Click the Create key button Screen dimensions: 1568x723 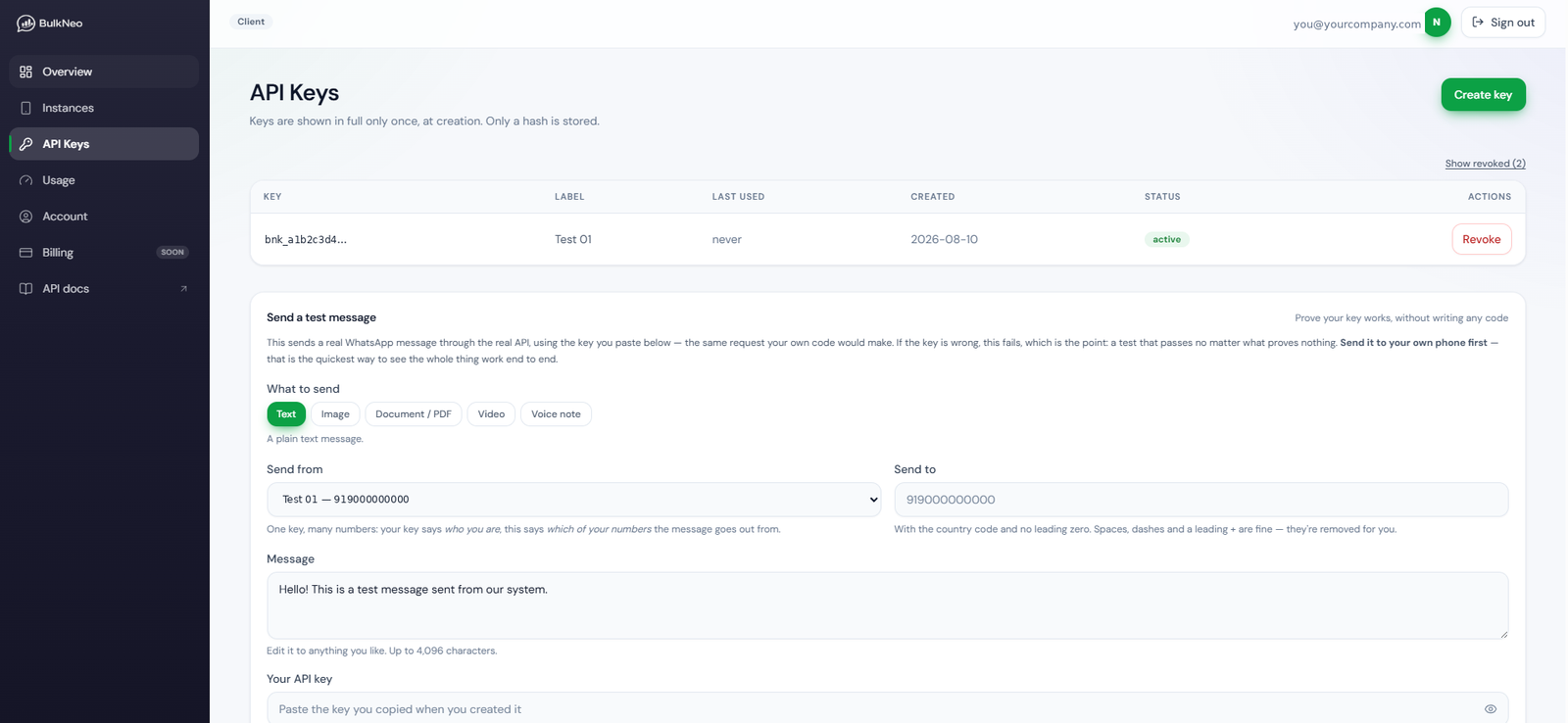pyautogui.click(x=1483, y=95)
